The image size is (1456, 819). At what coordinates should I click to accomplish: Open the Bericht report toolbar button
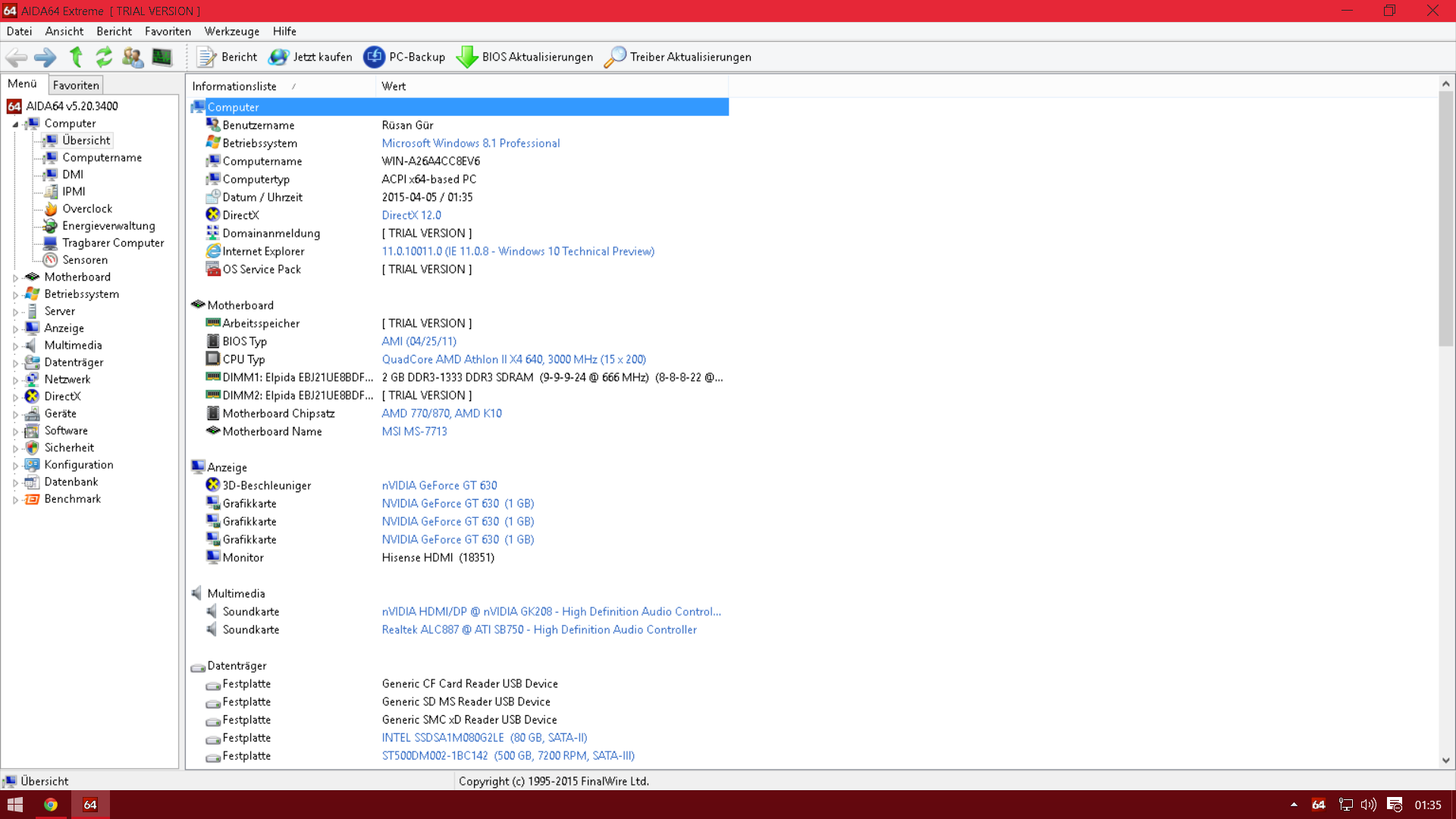(x=227, y=57)
